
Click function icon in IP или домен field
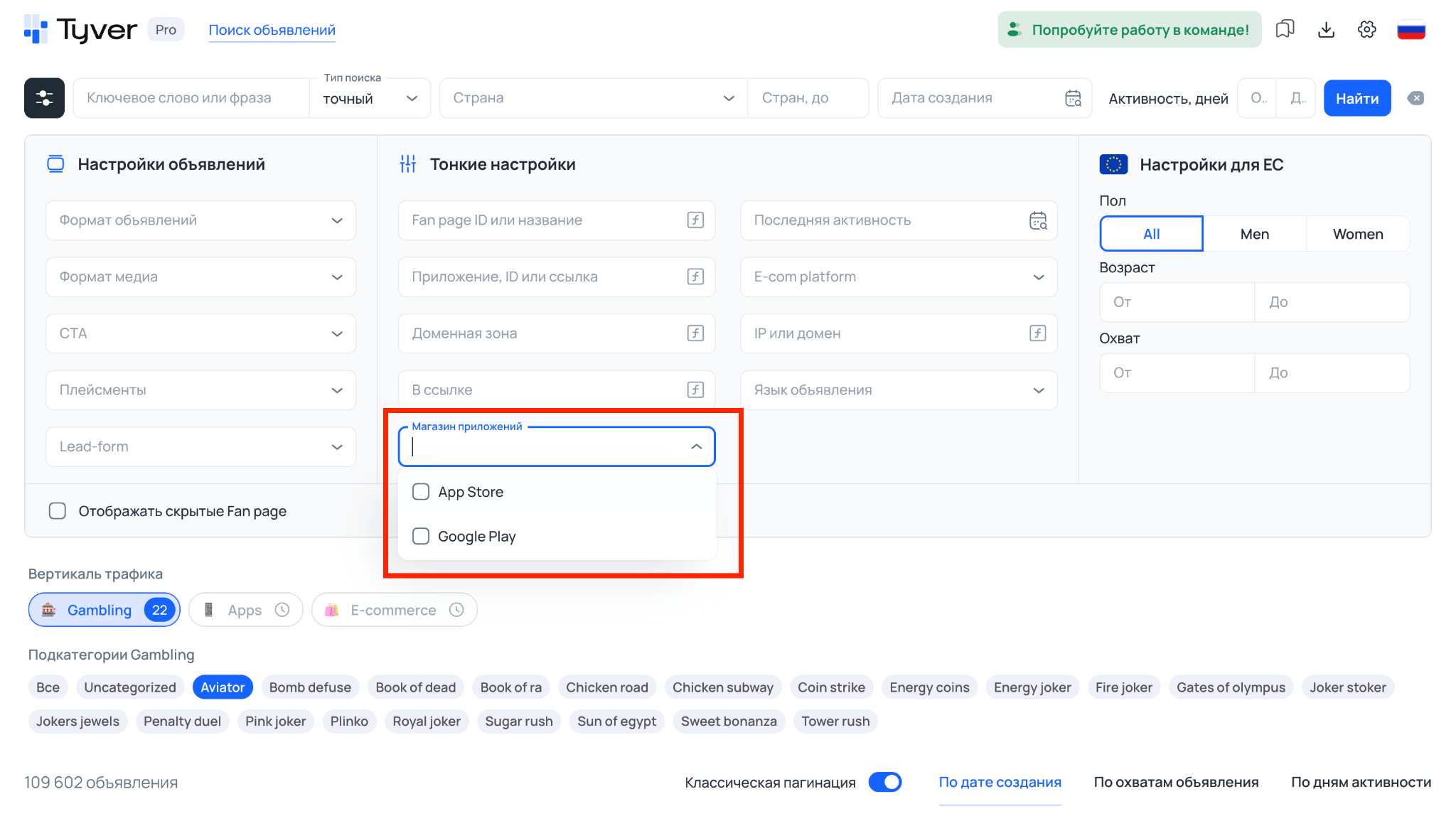point(1038,333)
